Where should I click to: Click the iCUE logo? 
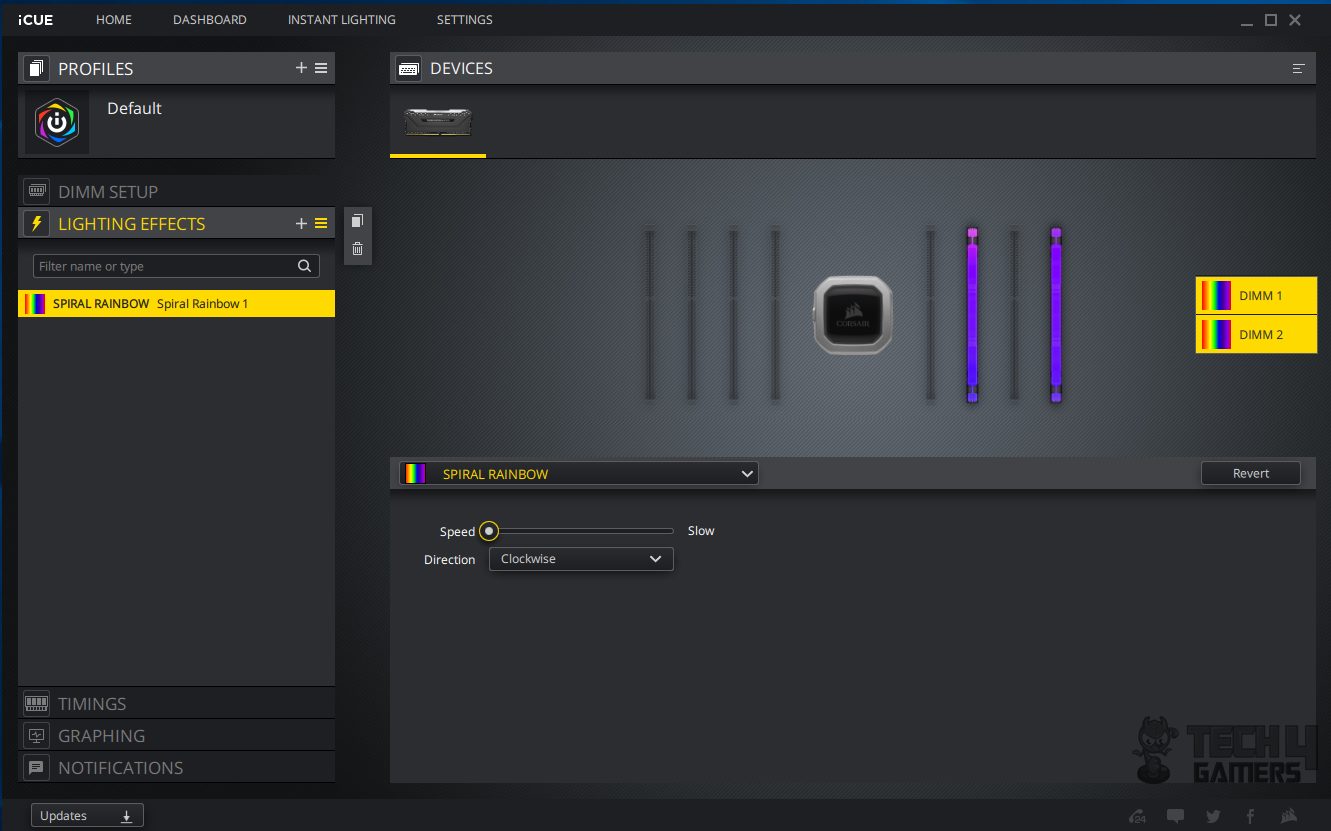(x=36, y=20)
